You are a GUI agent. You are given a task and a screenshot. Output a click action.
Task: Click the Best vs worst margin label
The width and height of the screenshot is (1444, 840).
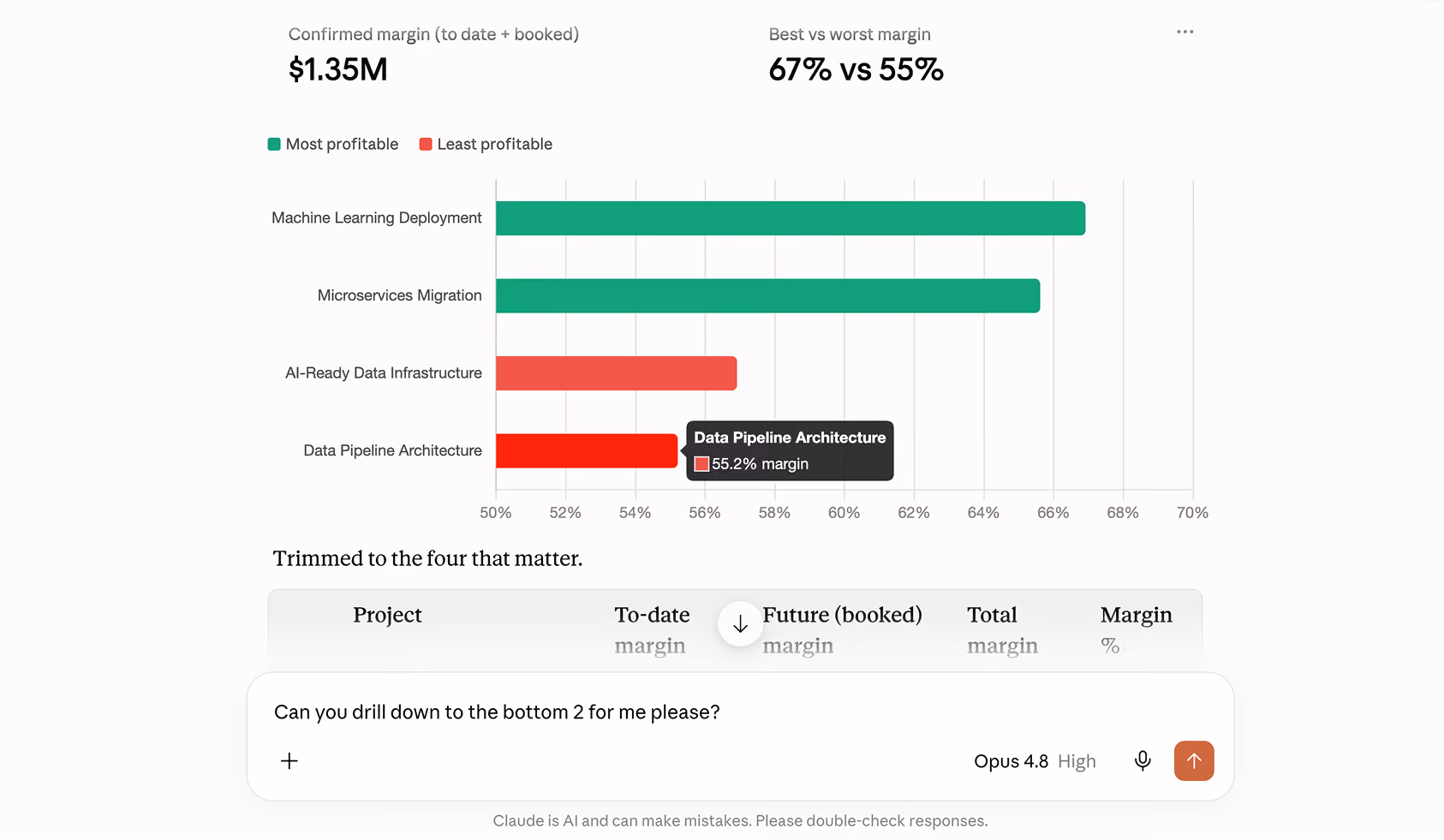[x=850, y=34]
